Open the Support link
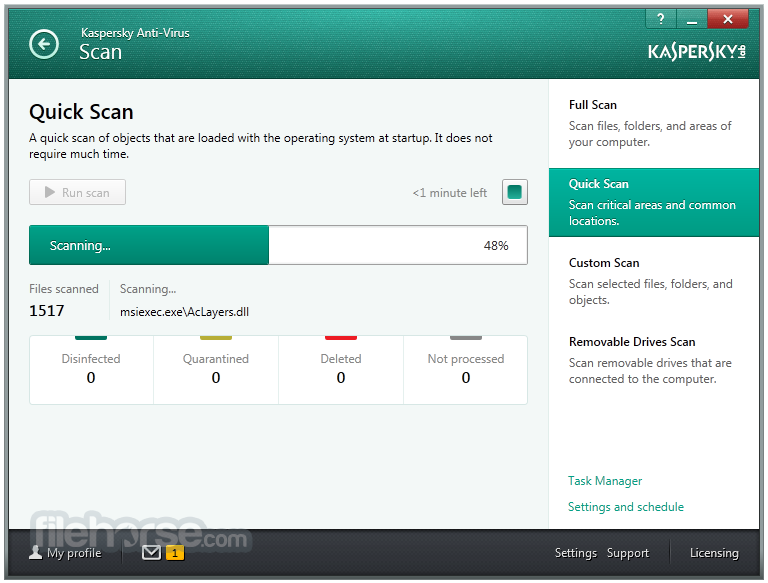Viewport: 768px width, 583px height. [628, 553]
